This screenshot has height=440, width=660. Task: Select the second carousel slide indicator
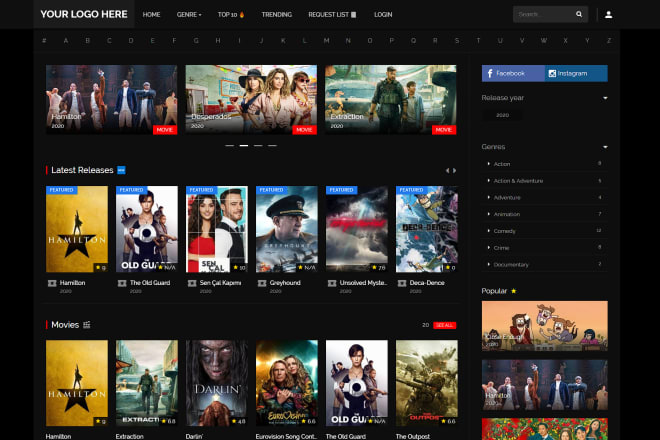244,145
